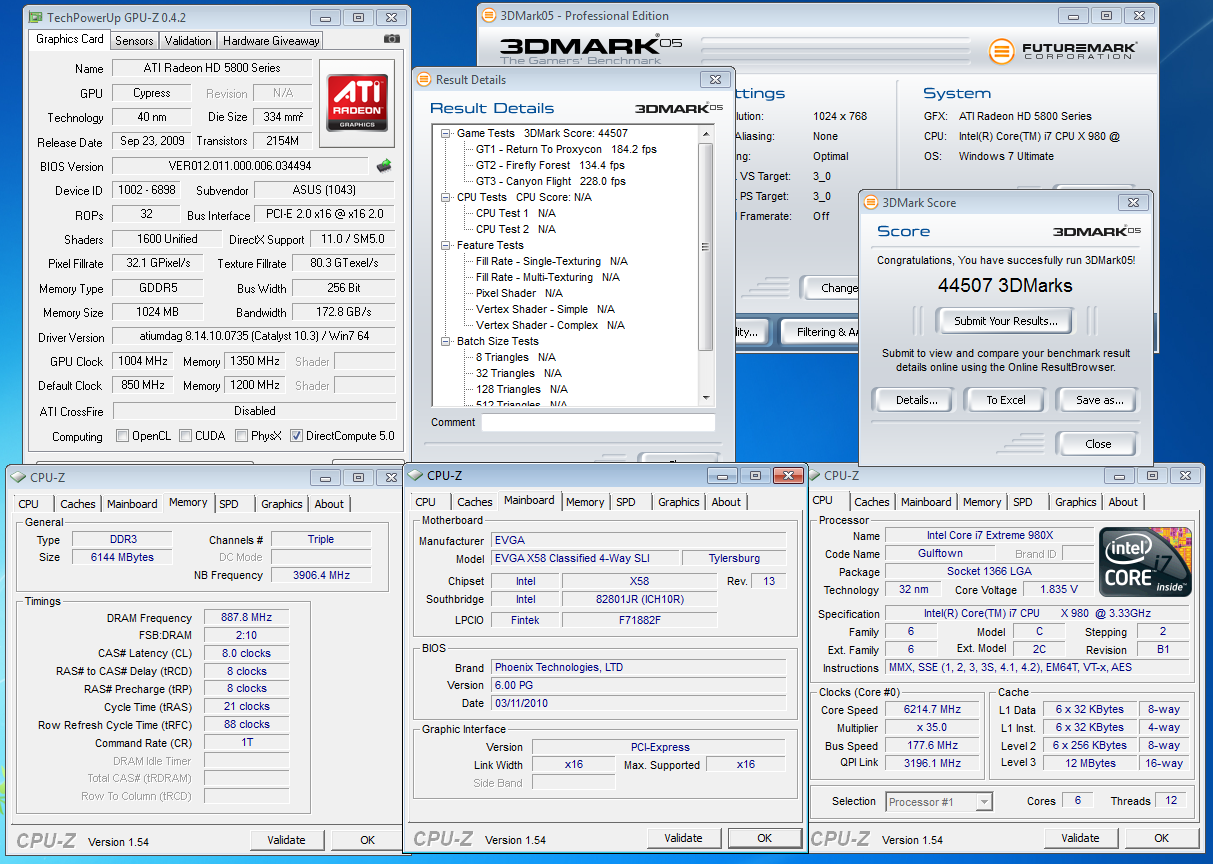Collapse the CPU Tests tree node
This screenshot has width=1213, height=864.
click(446, 197)
